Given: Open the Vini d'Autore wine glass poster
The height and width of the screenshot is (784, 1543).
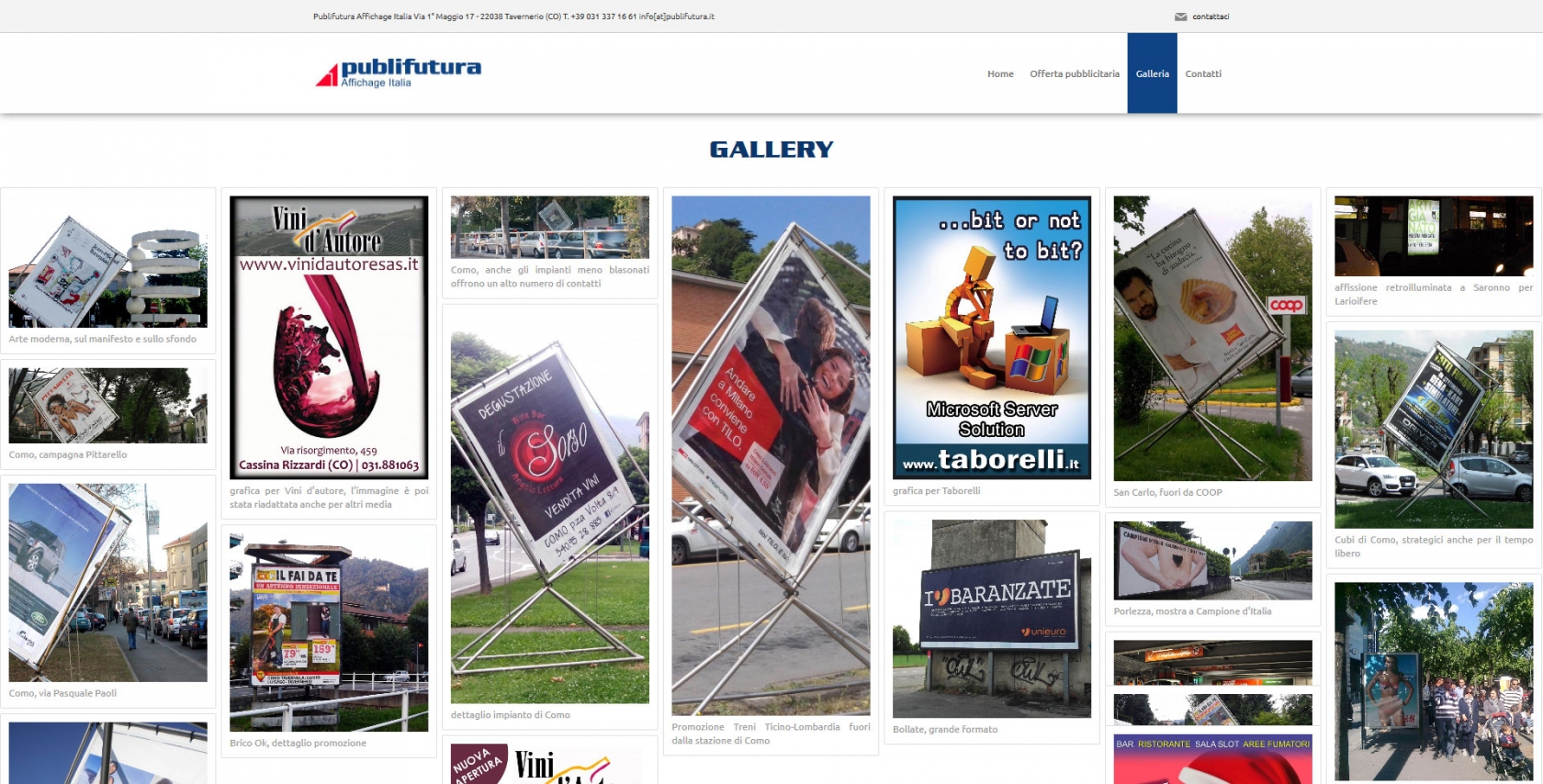Looking at the screenshot, I should point(329,337).
